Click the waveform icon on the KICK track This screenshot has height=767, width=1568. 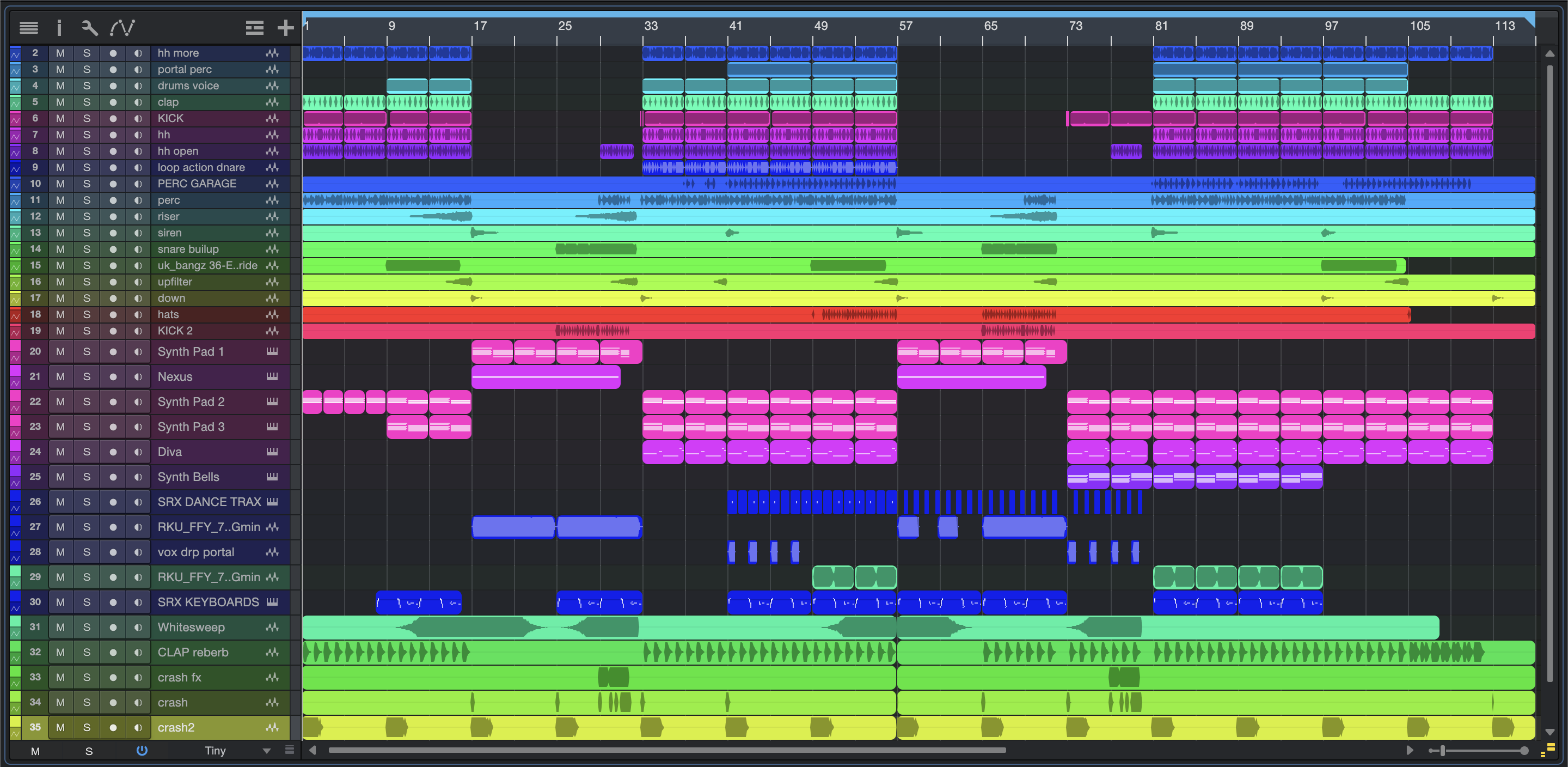point(272,118)
